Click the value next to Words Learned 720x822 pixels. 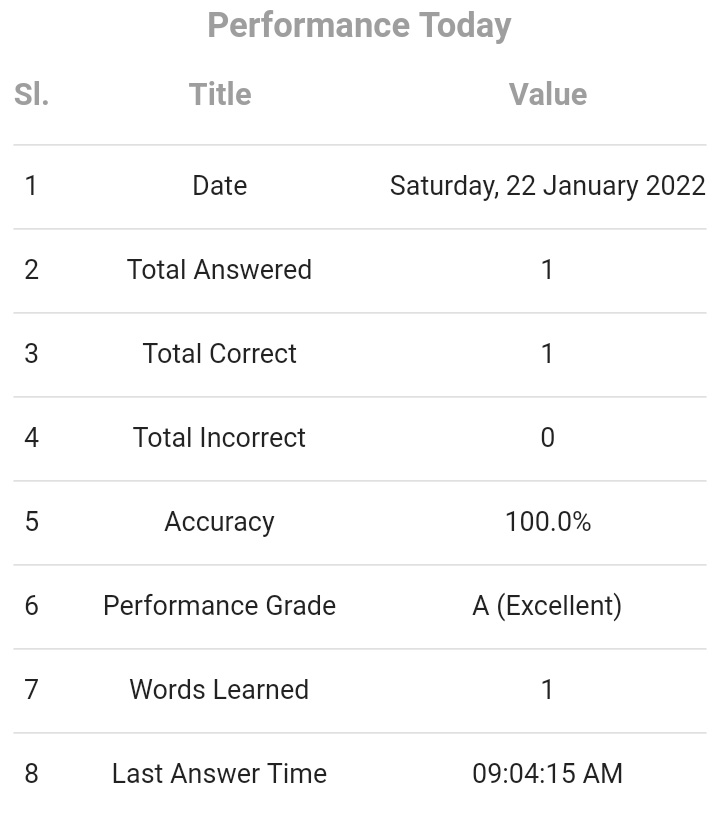click(547, 690)
